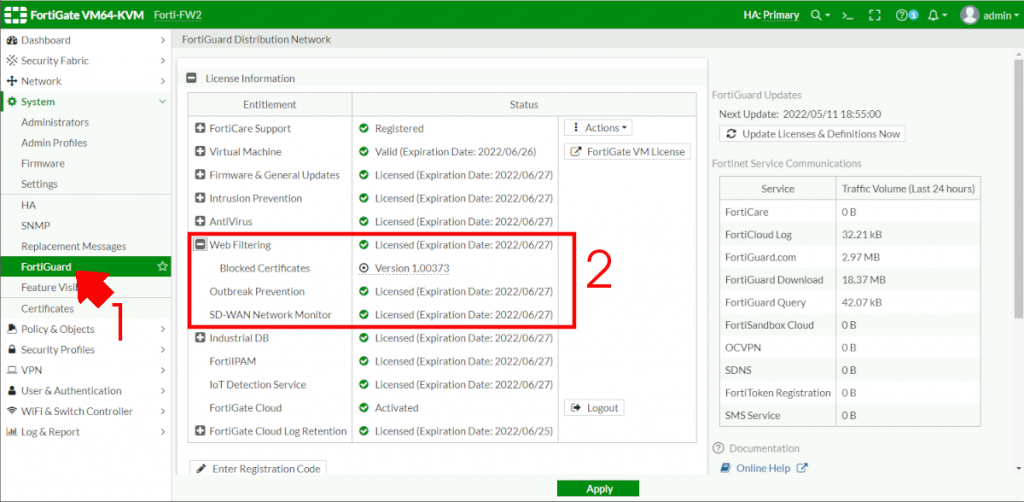Expand the Virtual Machine entitlement row
The image size is (1024, 502).
pyautogui.click(x=200, y=151)
